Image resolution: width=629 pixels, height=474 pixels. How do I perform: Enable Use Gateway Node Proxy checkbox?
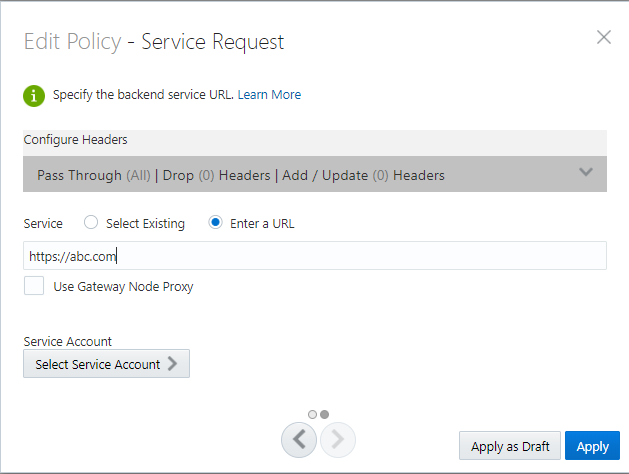35,286
